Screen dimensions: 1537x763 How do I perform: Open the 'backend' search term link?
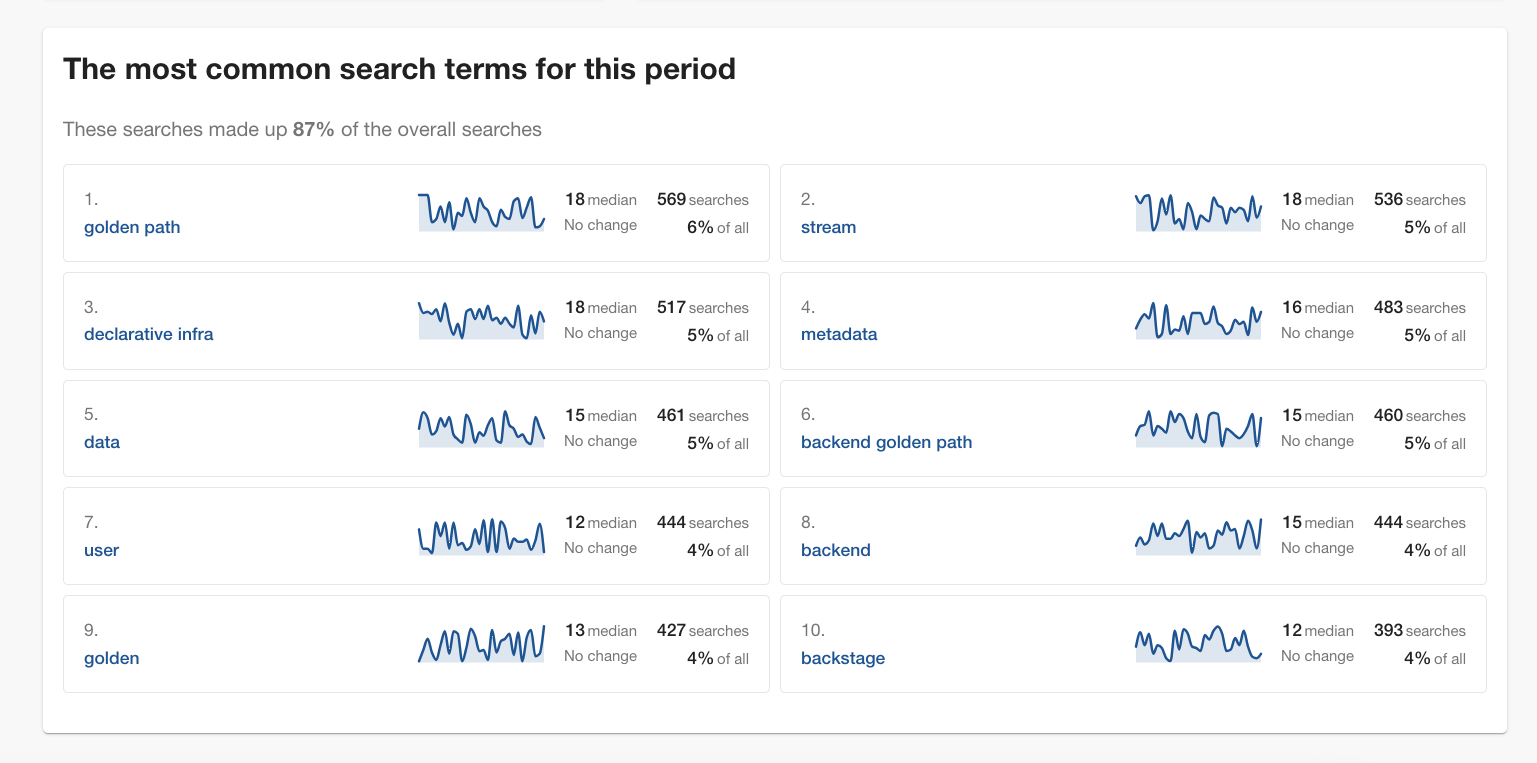[836, 550]
